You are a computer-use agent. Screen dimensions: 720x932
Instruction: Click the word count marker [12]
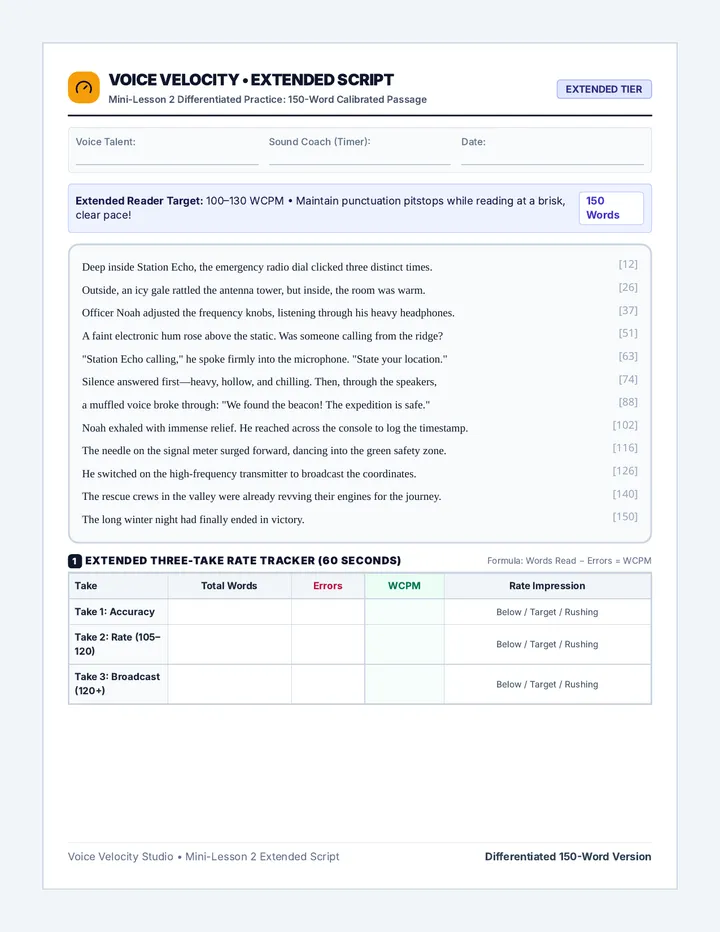point(628,264)
